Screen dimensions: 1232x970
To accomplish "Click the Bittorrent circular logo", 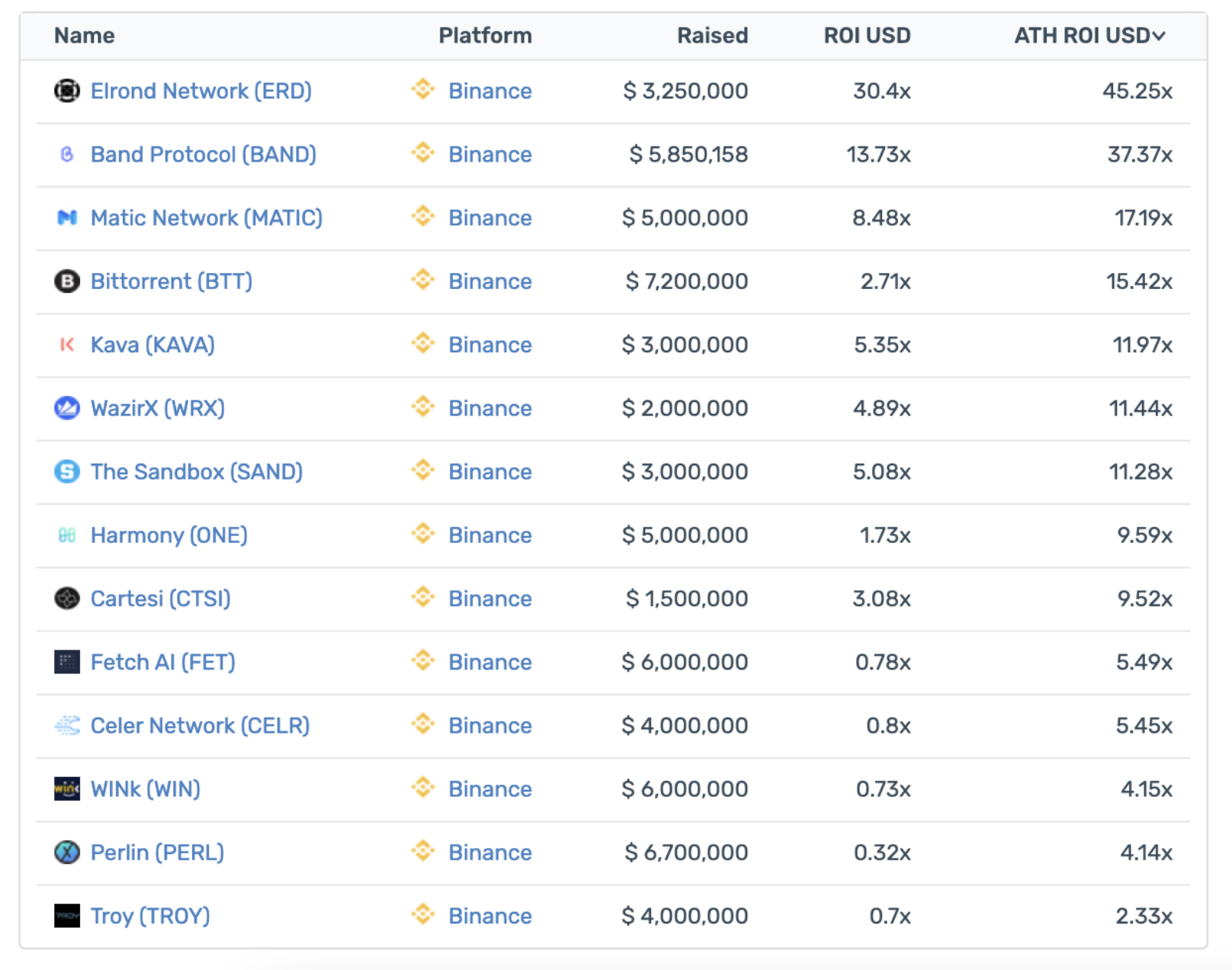I will [67, 281].
